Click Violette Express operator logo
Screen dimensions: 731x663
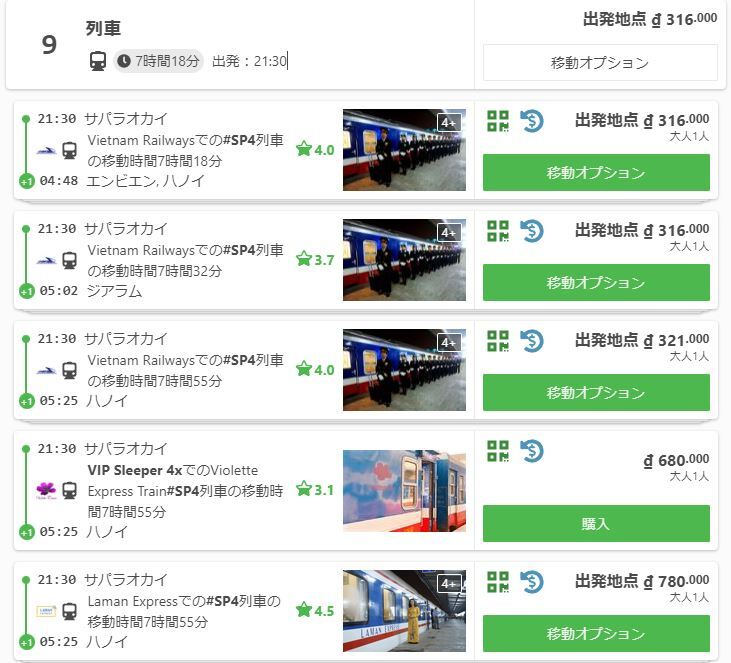click(46, 490)
